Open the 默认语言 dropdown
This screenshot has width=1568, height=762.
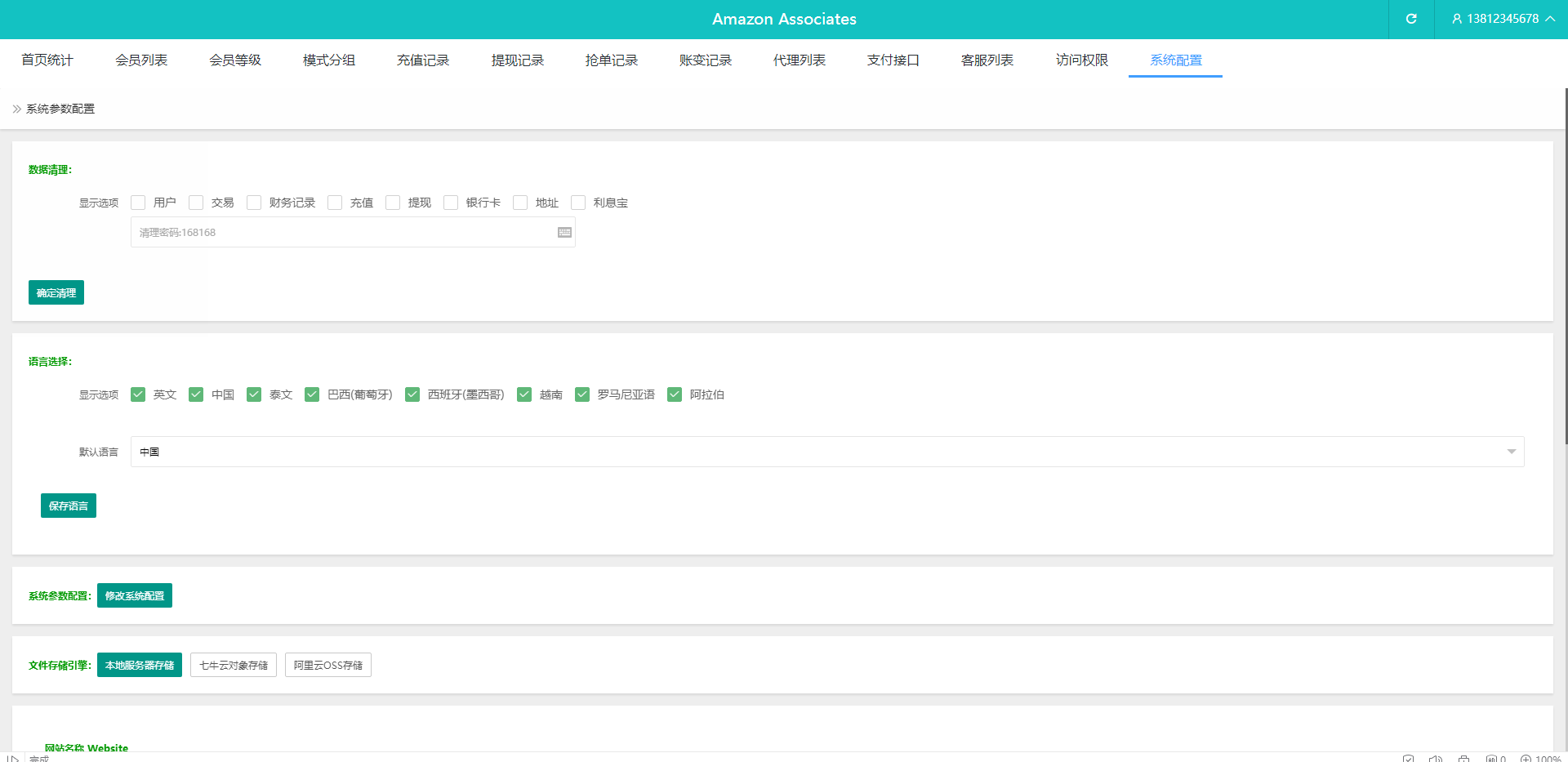[x=826, y=452]
